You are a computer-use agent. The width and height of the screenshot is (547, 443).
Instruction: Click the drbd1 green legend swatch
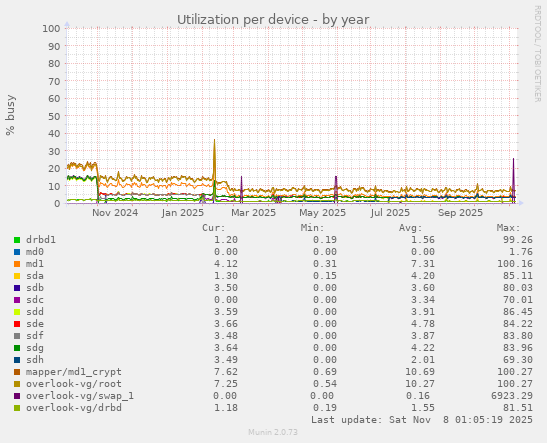click(17, 240)
